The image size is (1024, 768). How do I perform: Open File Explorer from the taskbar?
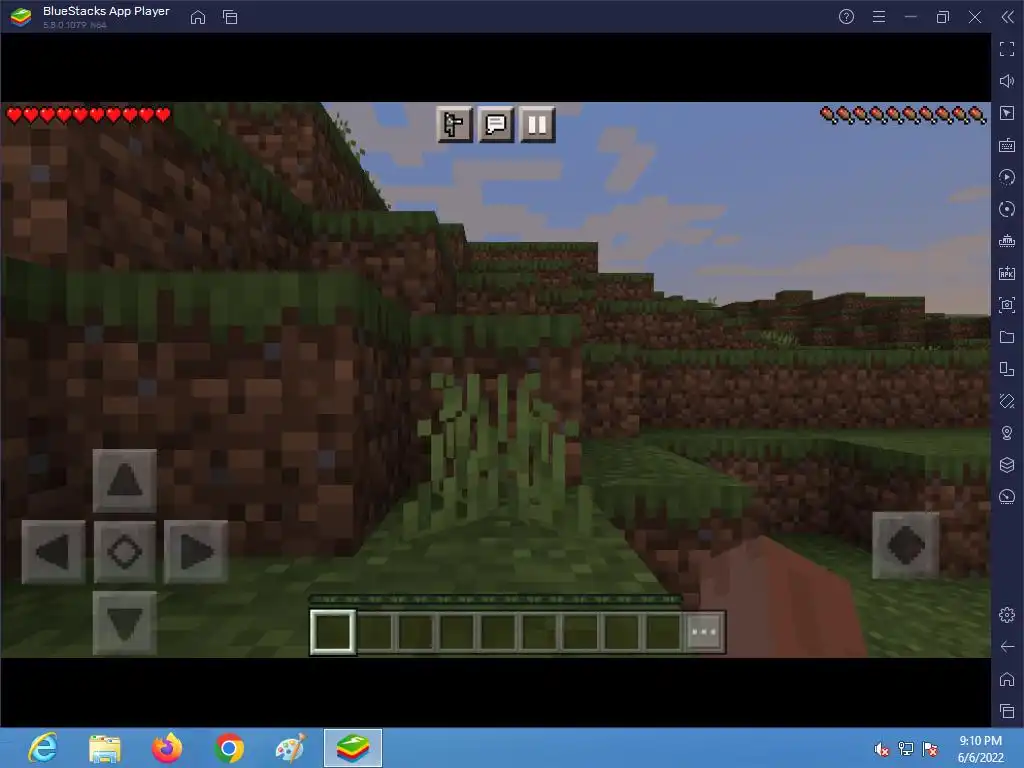coord(104,748)
